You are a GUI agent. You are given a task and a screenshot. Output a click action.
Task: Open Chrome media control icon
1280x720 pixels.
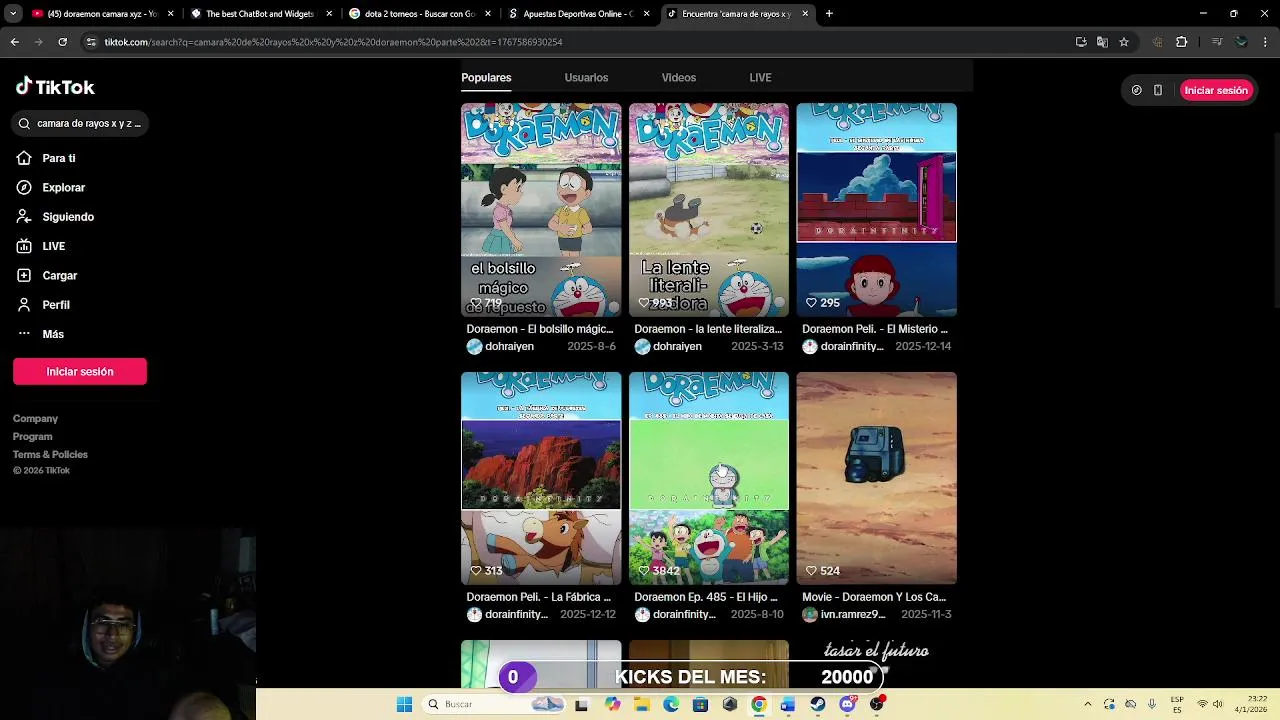click(x=1217, y=42)
